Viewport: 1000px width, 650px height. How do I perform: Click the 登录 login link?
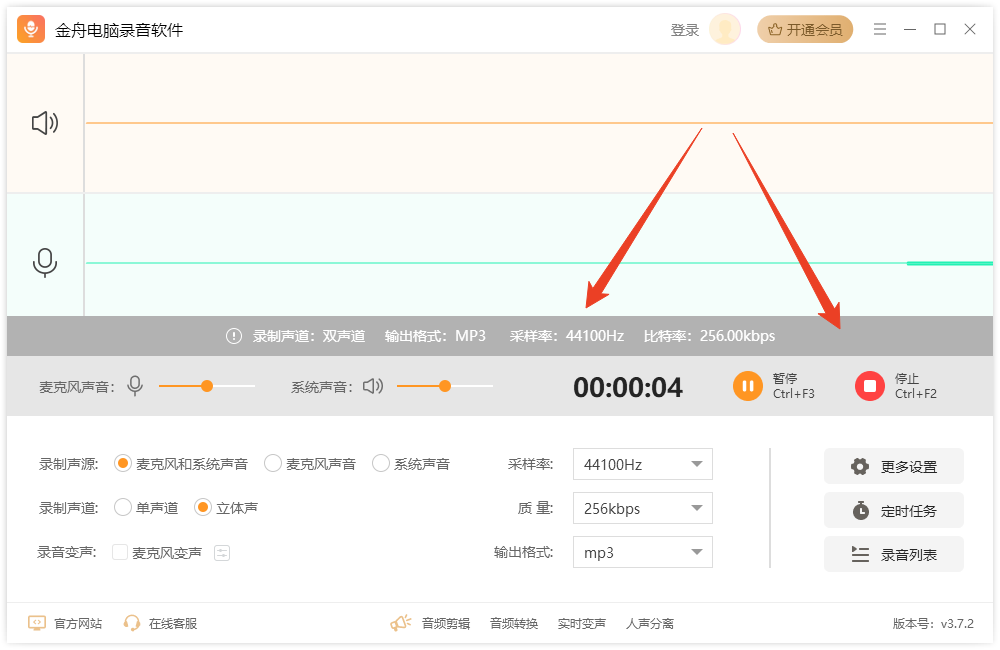tap(685, 30)
